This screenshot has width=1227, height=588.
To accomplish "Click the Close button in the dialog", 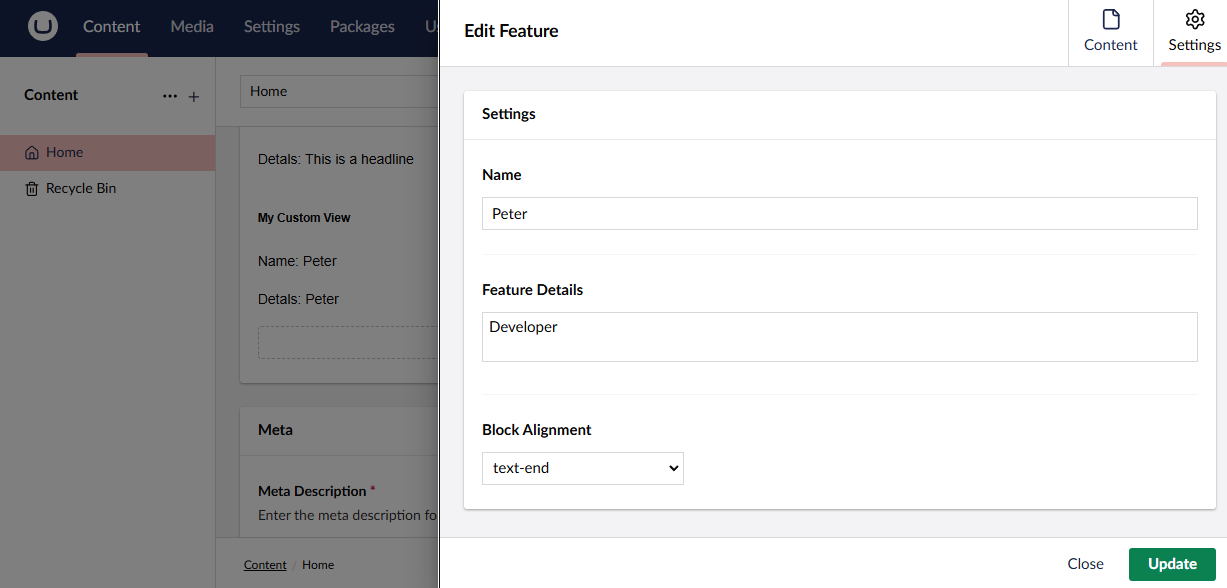I will (x=1085, y=564).
